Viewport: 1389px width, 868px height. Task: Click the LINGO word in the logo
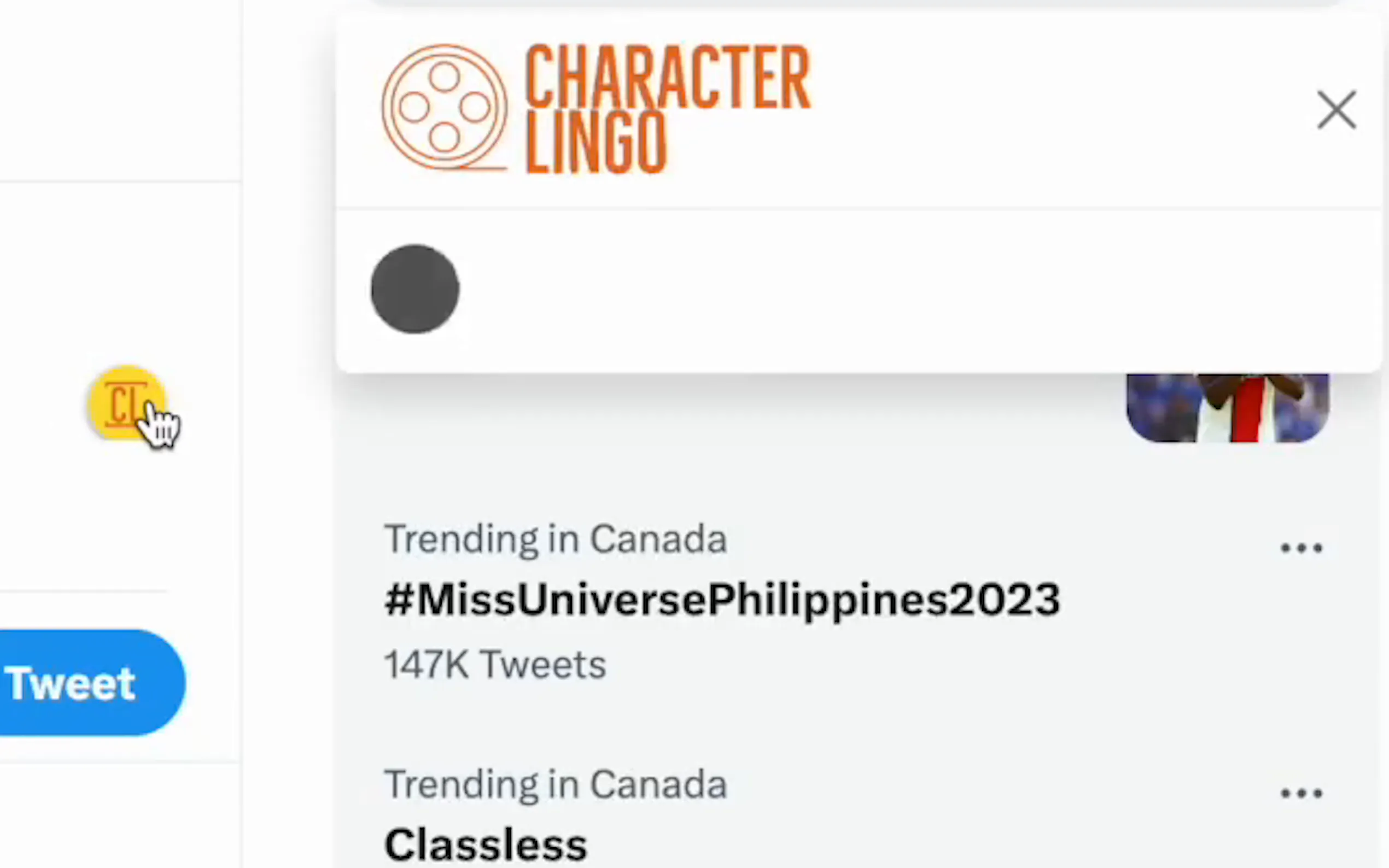(596, 142)
